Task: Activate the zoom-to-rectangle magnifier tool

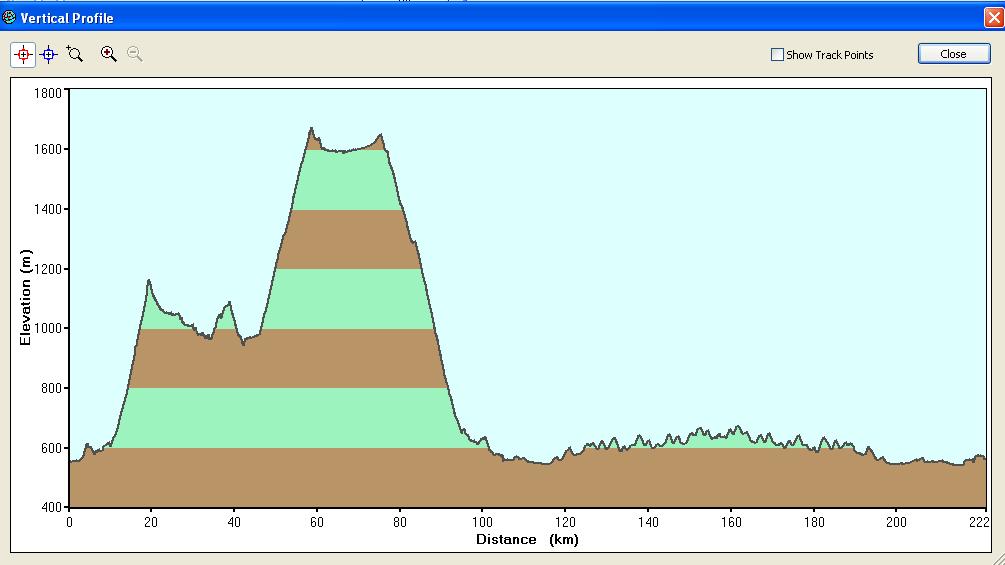Action: click(x=75, y=54)
